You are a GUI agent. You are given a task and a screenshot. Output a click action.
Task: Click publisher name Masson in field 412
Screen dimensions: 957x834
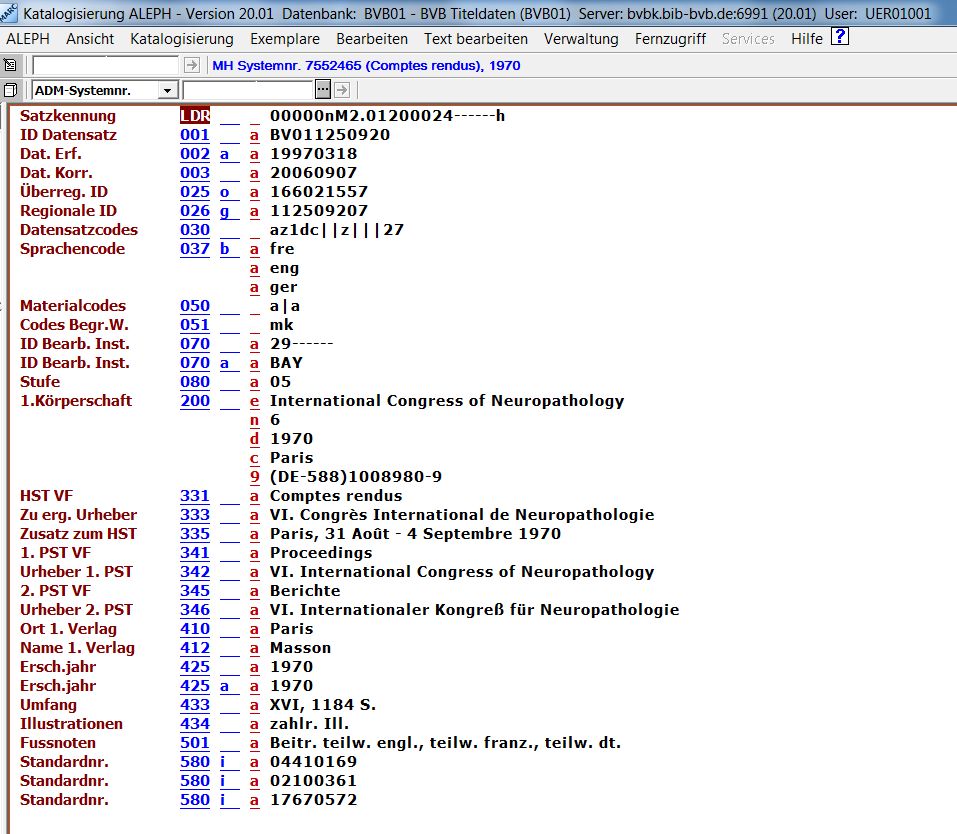[300, 648]
